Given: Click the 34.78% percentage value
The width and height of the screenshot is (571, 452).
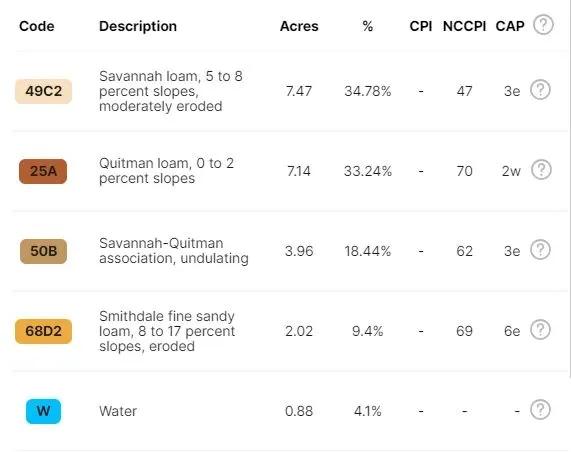Looking at the screenshot, I should [368, 91].
